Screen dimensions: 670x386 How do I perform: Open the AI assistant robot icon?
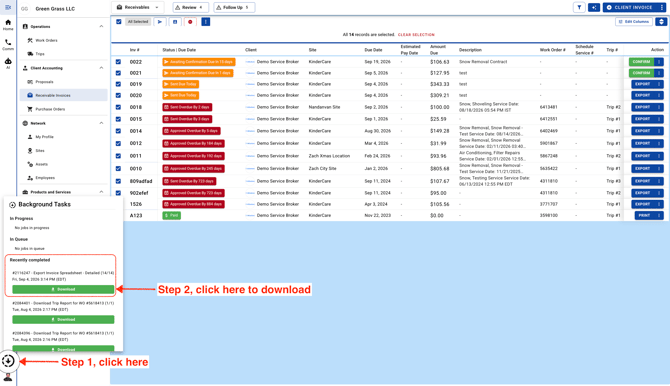tap(8, 63)
